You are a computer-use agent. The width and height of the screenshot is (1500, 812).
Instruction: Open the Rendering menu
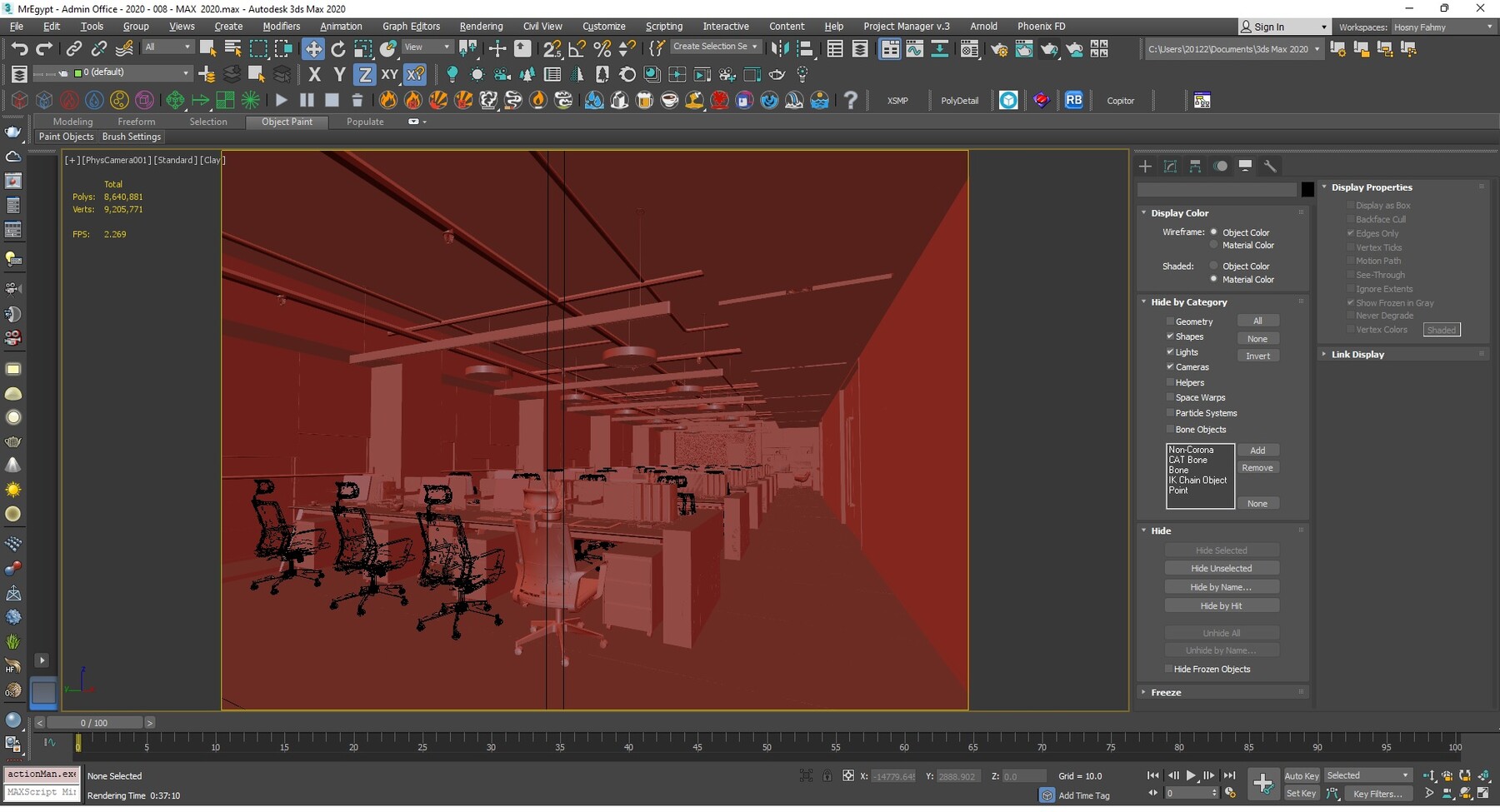click(x=481, y=26)
